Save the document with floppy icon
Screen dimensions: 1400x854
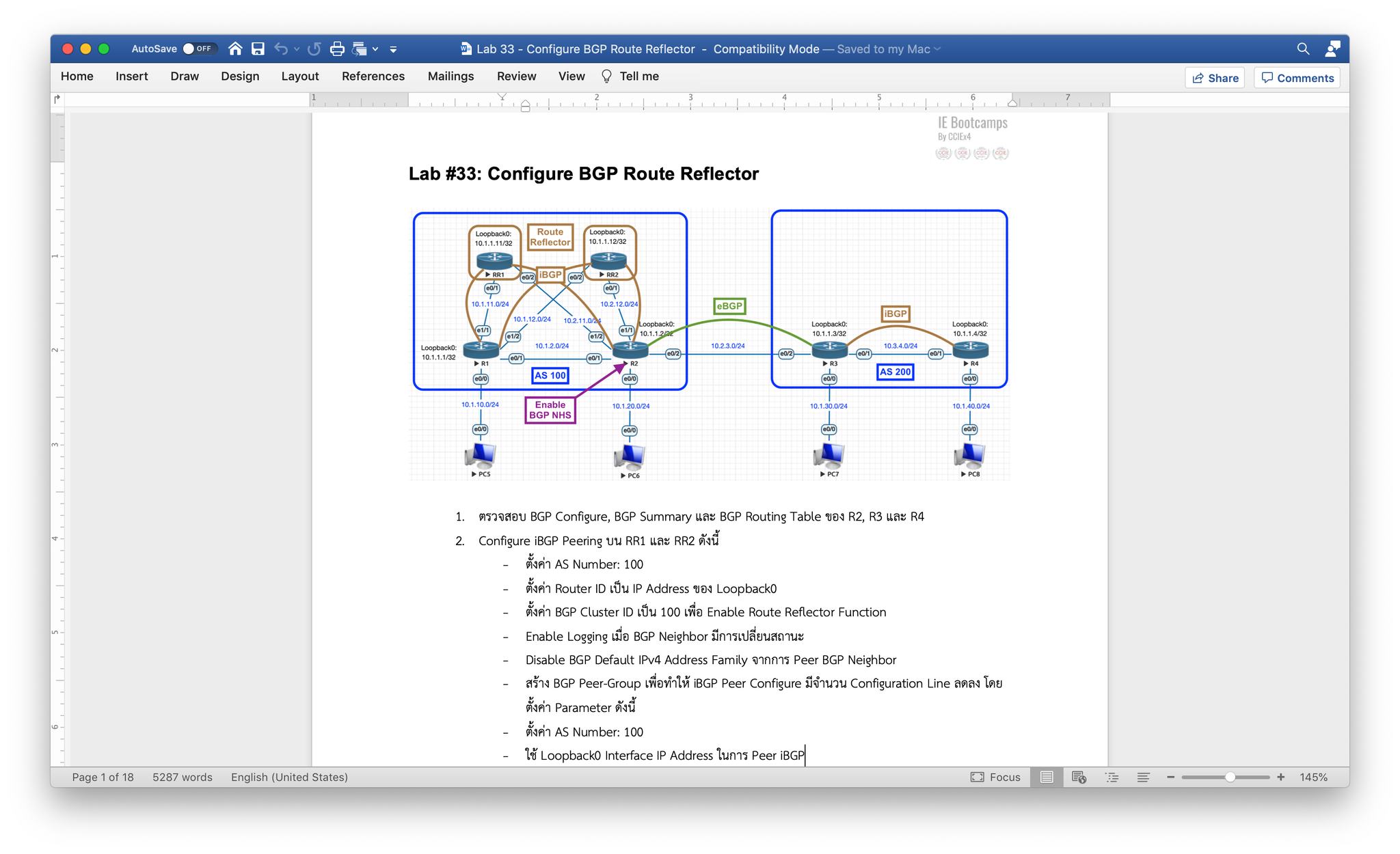click(258, 49)
